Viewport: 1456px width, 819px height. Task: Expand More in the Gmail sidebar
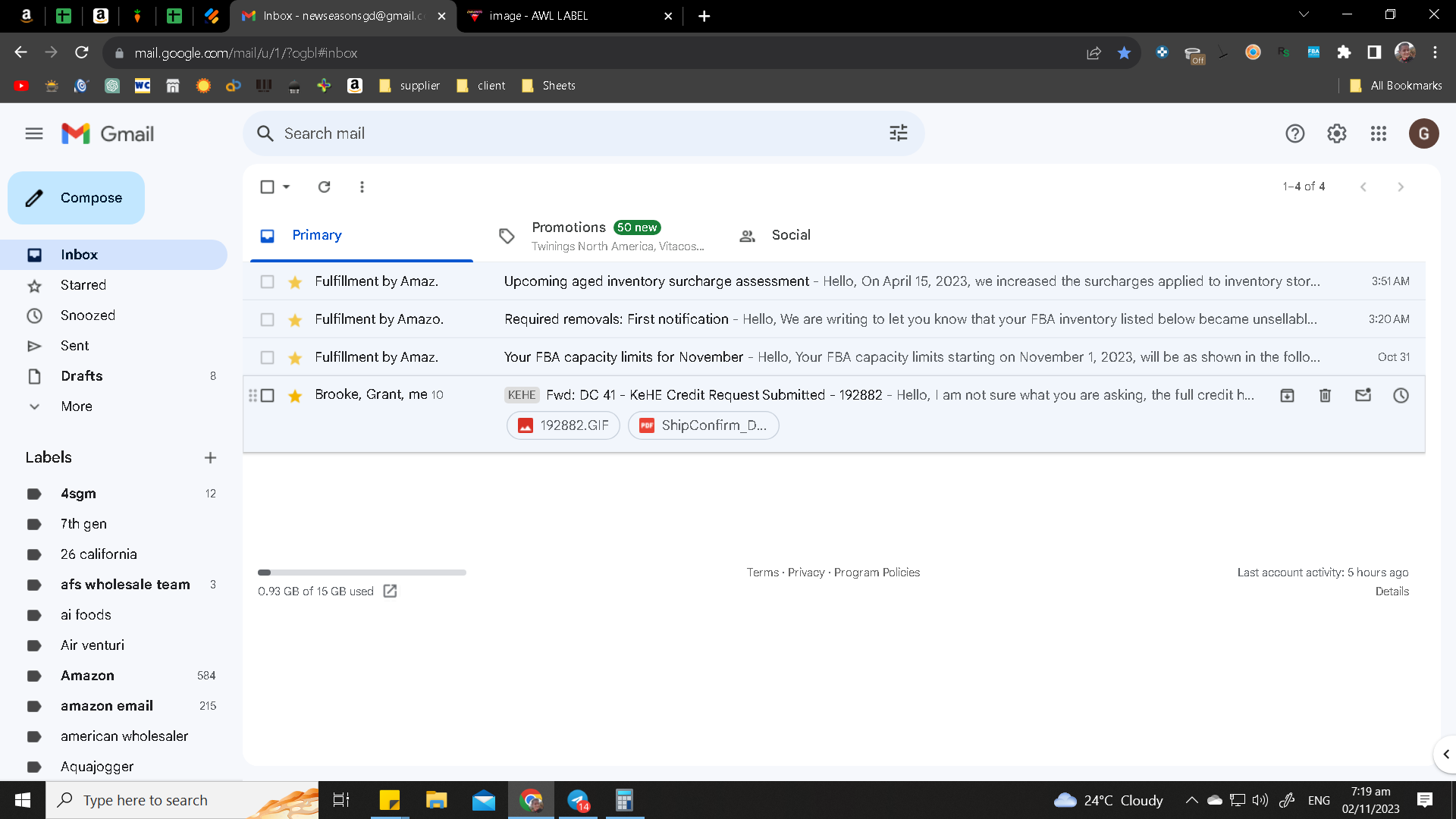[77, 406]
